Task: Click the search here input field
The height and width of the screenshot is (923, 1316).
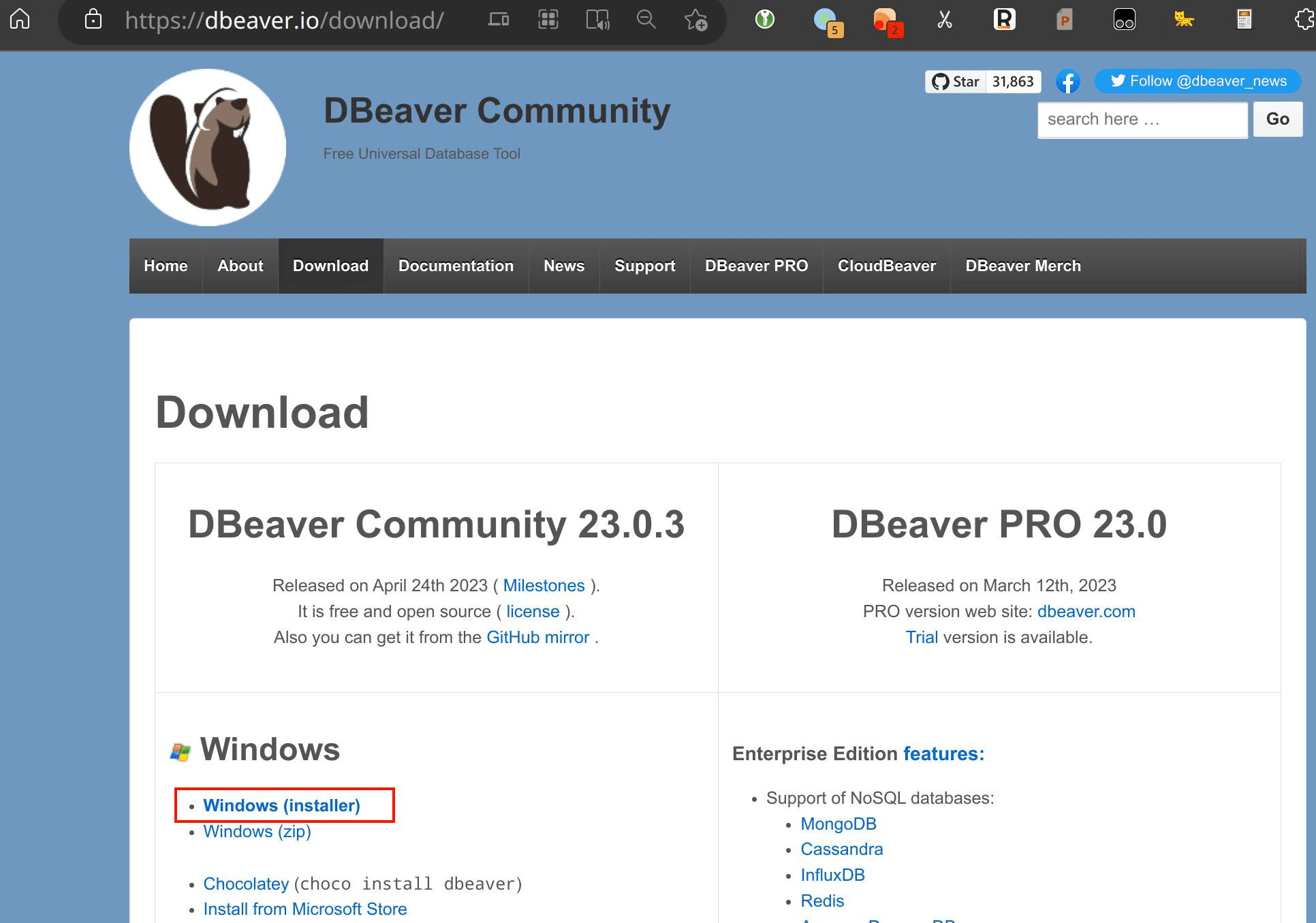Action: point(1142,120)
